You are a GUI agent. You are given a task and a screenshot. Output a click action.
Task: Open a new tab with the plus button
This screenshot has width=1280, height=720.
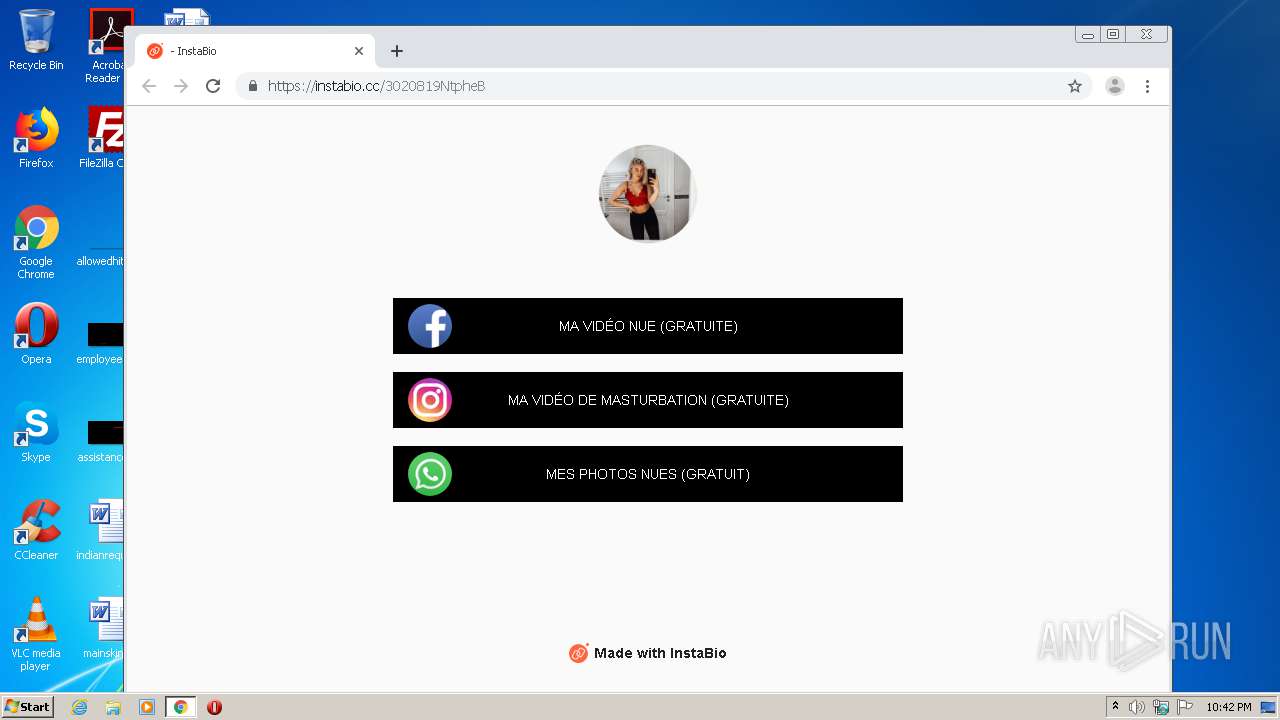[397, 51]
